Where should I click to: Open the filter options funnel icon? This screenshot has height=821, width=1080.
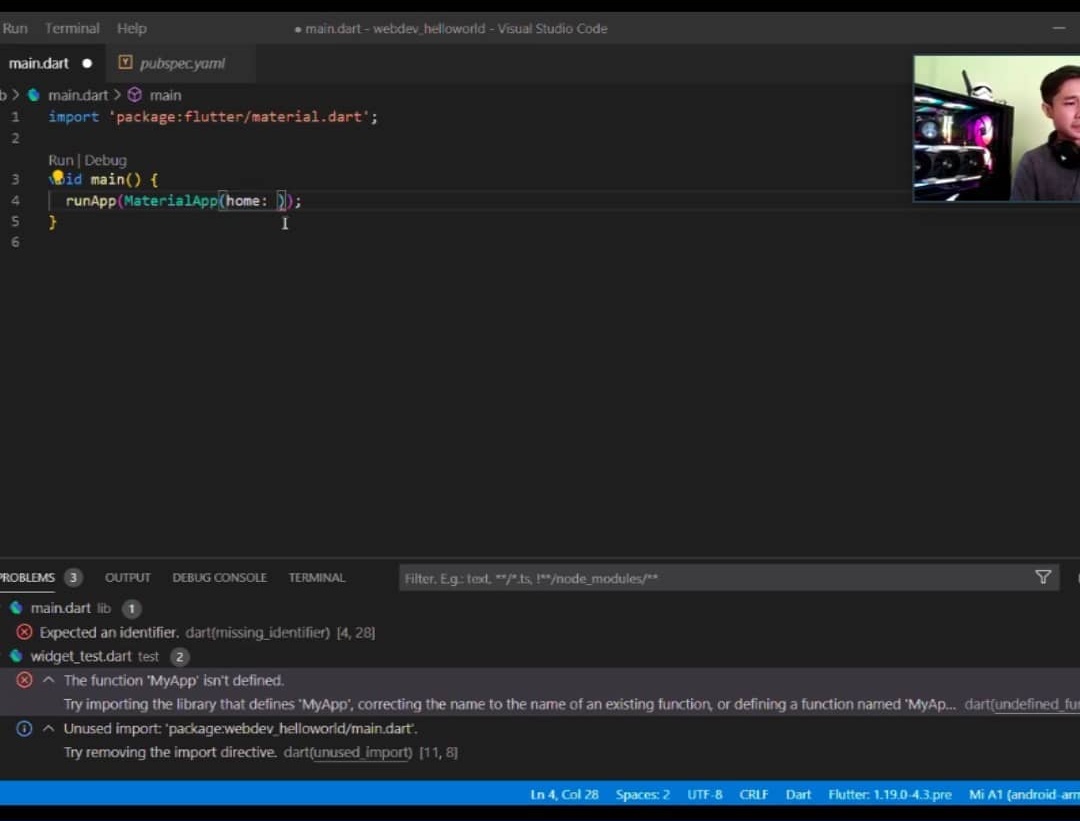(x=1043, y=577)
